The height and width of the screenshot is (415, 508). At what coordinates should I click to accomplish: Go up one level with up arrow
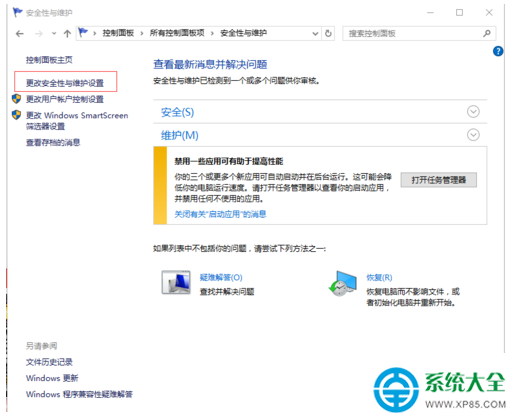(x=67, y=34)
